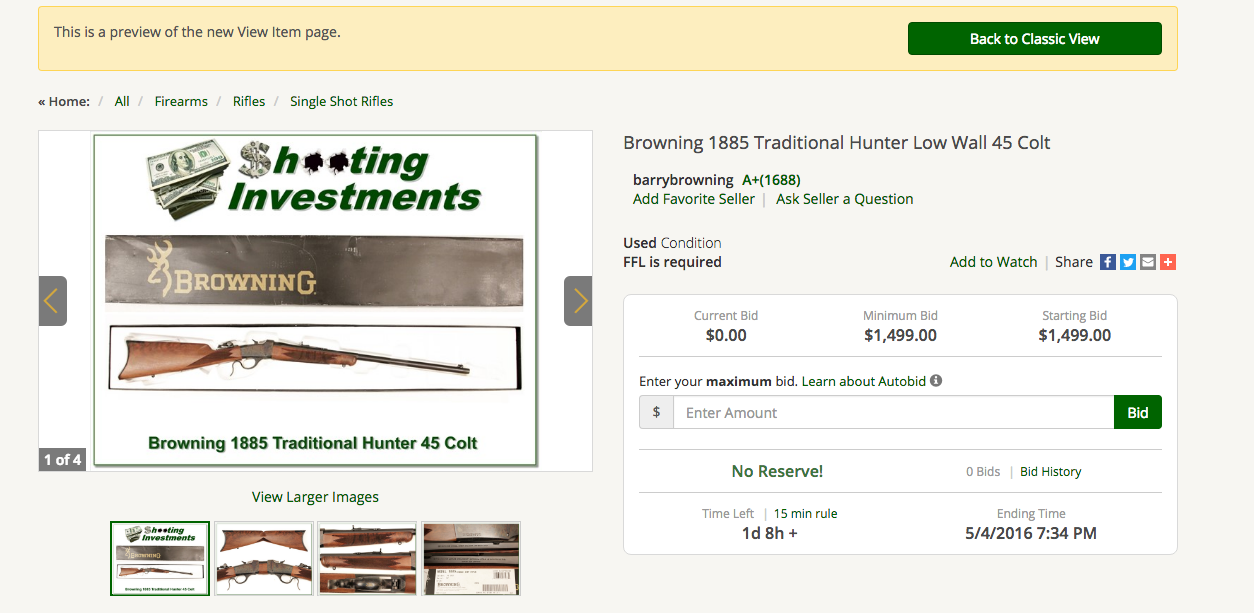Go to Home breadcrumb
Image resolution: width=1254 pixels, height=613 pixels.
pyautogui.click(x=64, y=101)
